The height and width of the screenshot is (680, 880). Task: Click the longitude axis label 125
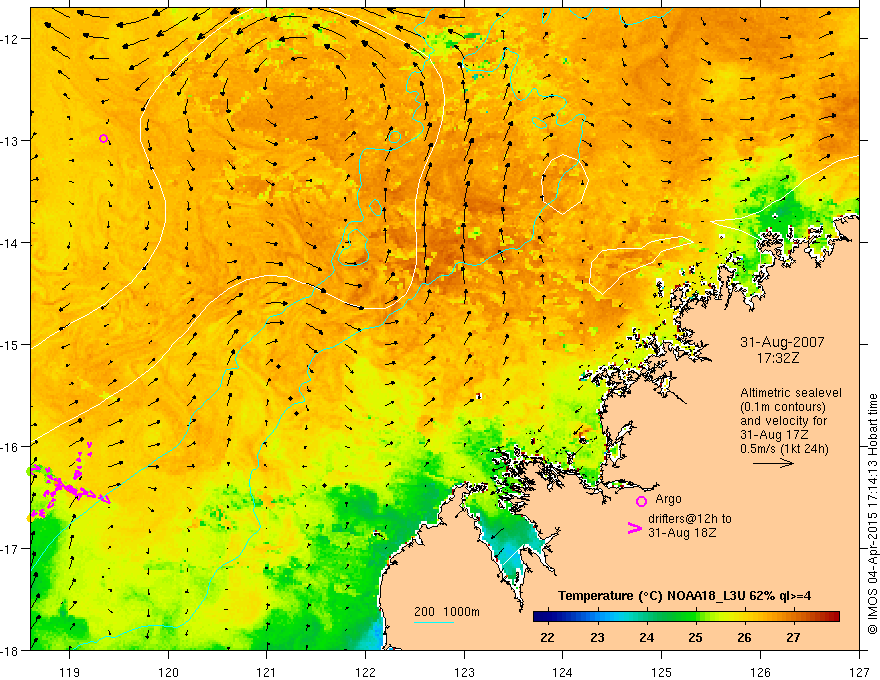[662, 672]
